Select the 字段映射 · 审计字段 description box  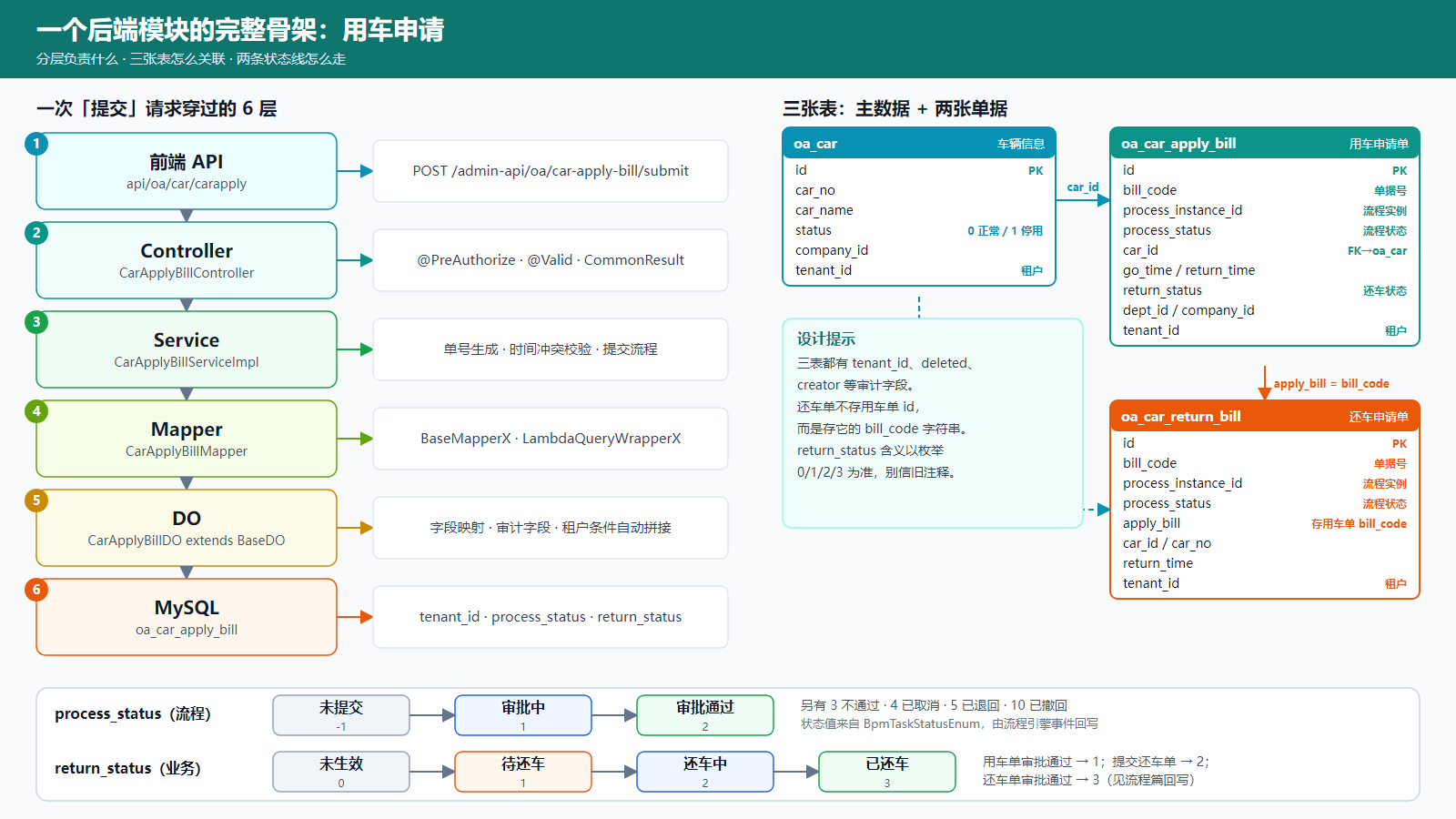pos(551,528)
